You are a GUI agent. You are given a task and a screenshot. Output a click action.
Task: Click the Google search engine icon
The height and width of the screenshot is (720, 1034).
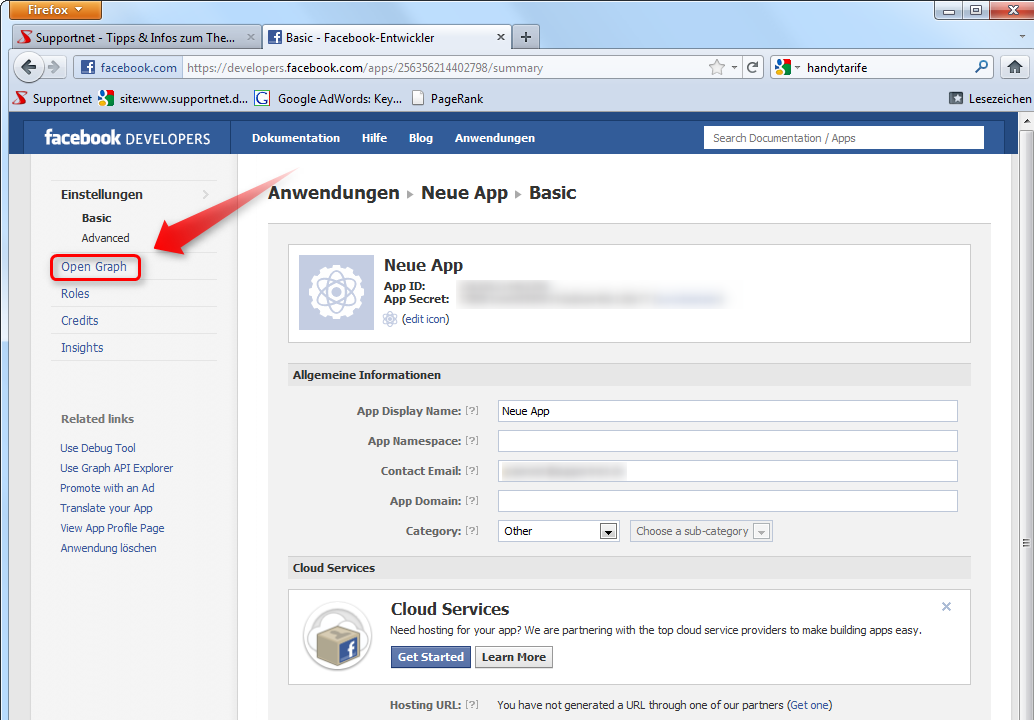click(783, 67)
